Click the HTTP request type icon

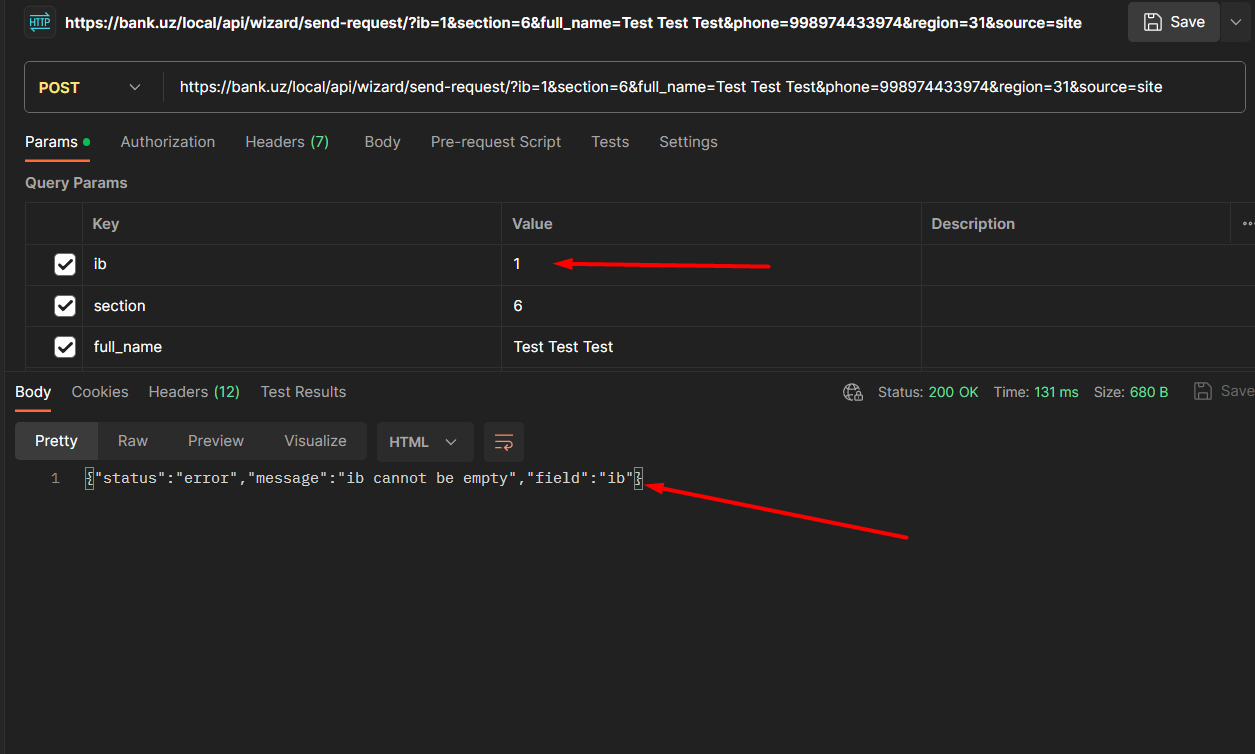[x=39, y=22]
